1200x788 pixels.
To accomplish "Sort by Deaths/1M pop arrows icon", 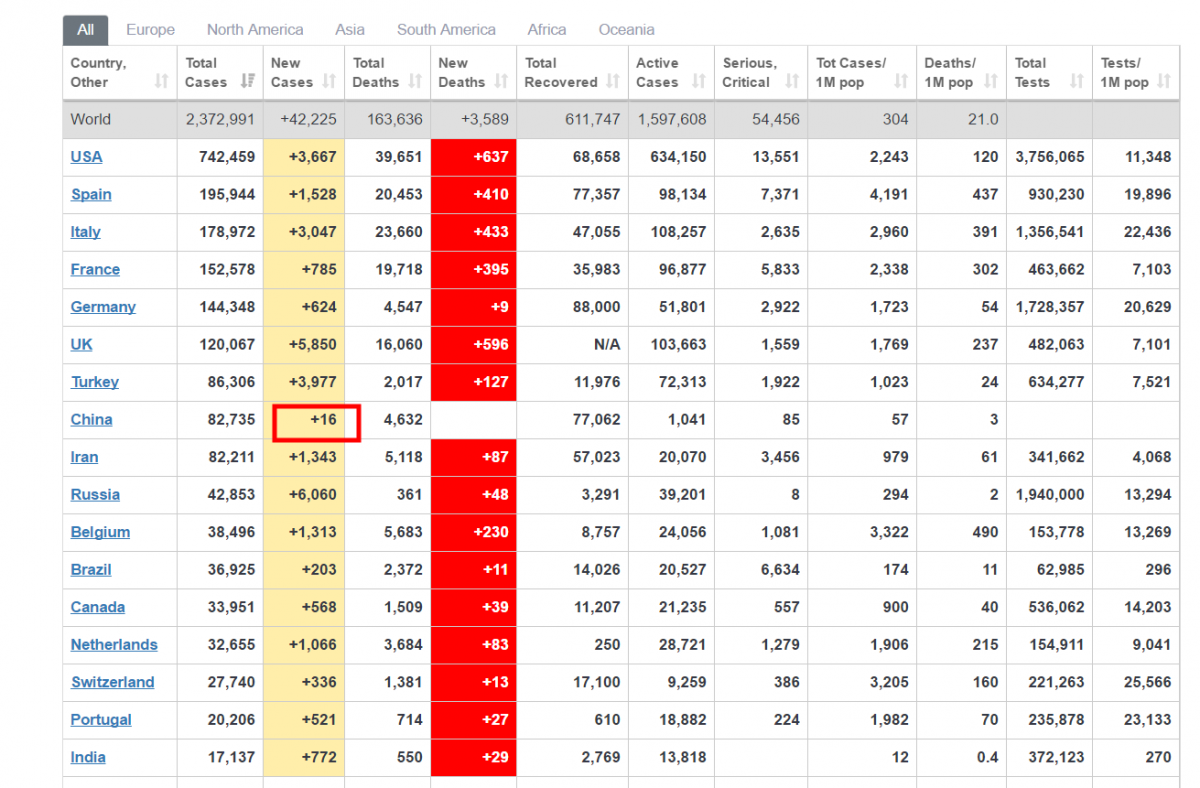I will pos(992,82).
